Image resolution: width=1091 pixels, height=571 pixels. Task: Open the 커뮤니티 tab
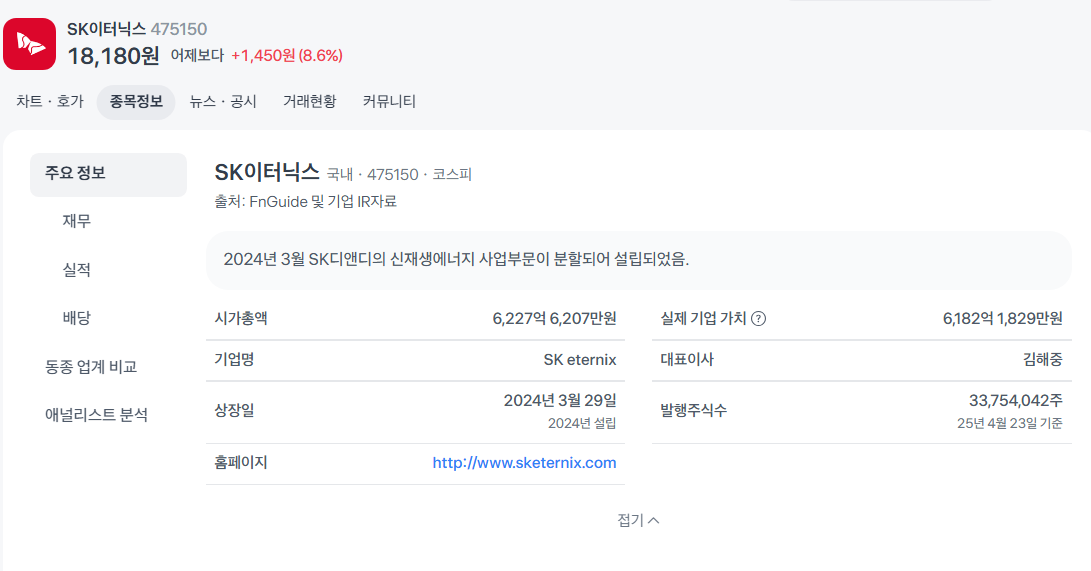click(x=389, y=102)
